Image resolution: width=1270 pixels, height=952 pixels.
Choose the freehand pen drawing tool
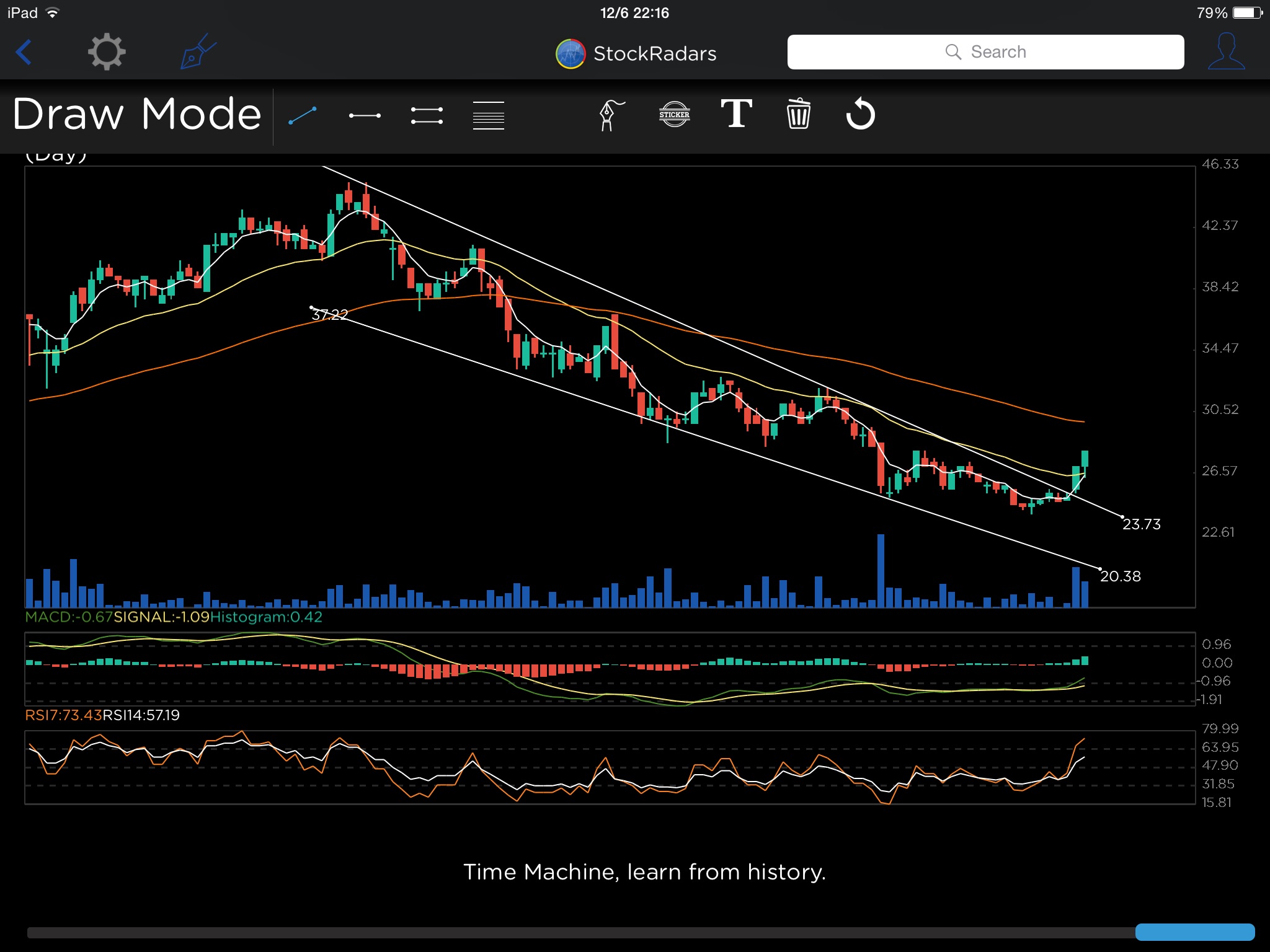pyautogui.click(x=611, y=115)
